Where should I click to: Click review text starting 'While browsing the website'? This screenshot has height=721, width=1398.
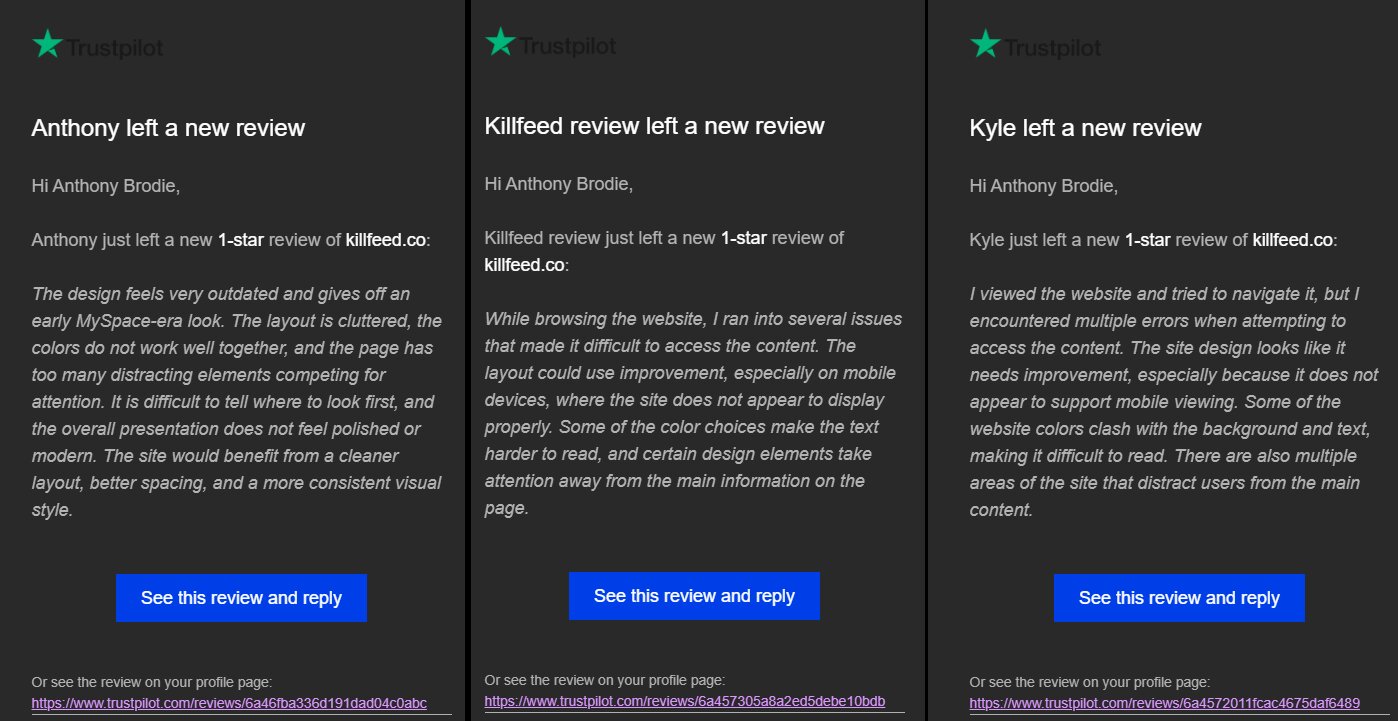tap(693, 413)
